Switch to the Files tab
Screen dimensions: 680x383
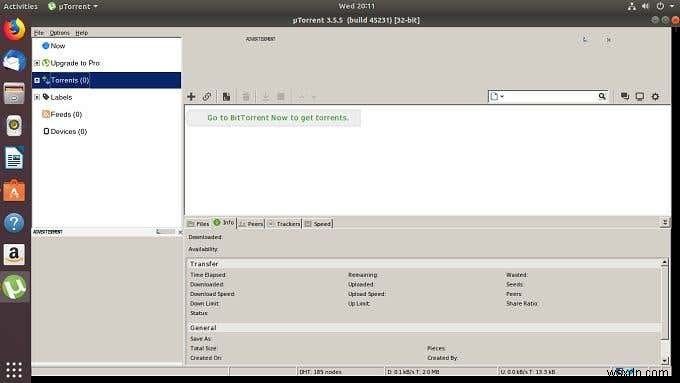tap(199, 223)
